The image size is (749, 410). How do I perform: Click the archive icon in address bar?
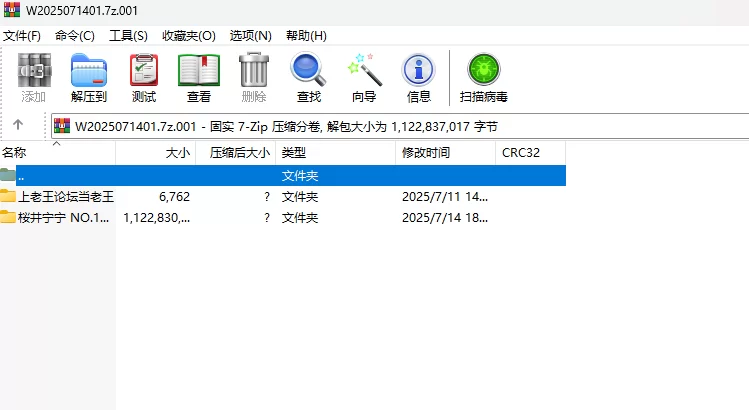[62, 126]
